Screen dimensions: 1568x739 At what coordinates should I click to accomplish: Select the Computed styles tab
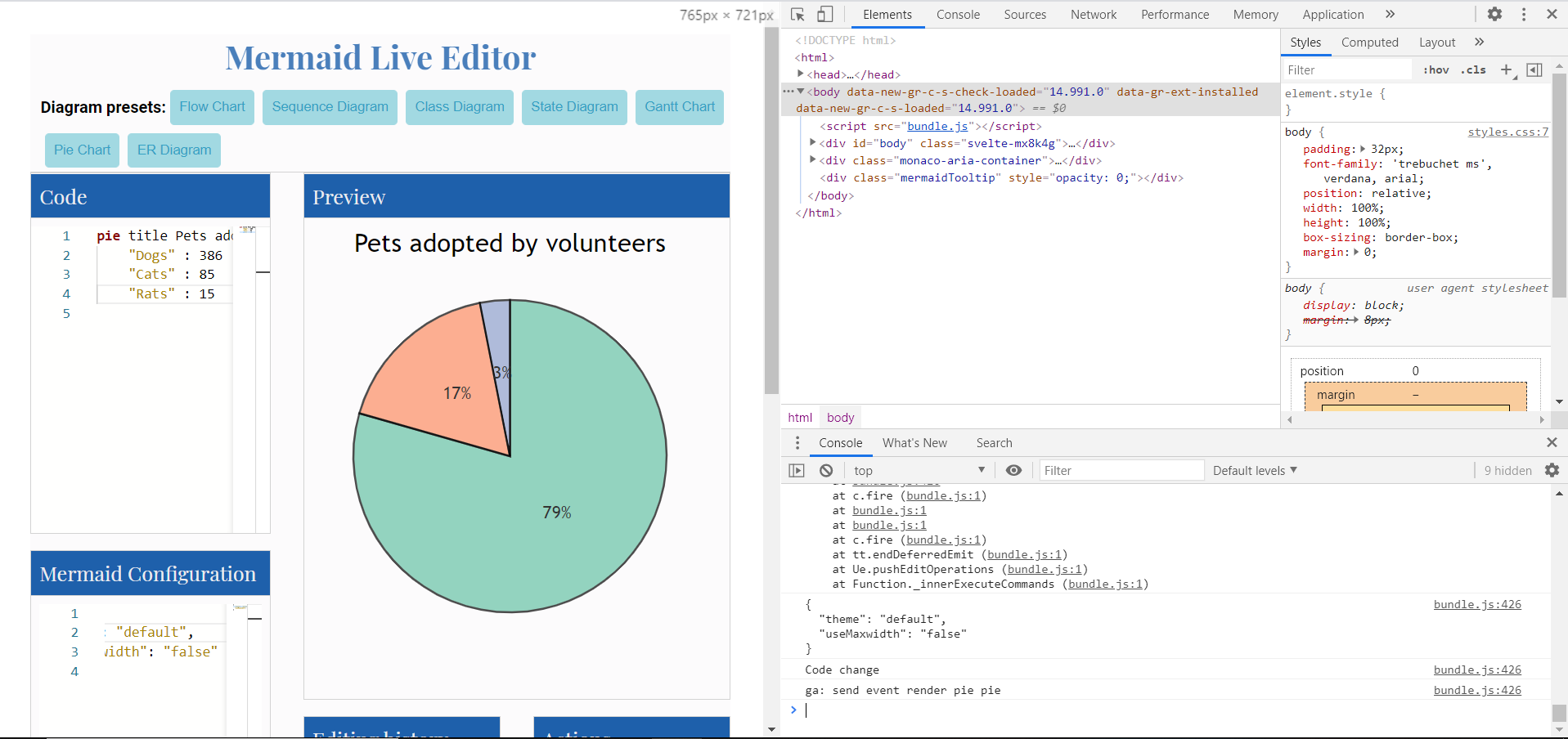click(x=1369, y=42)
